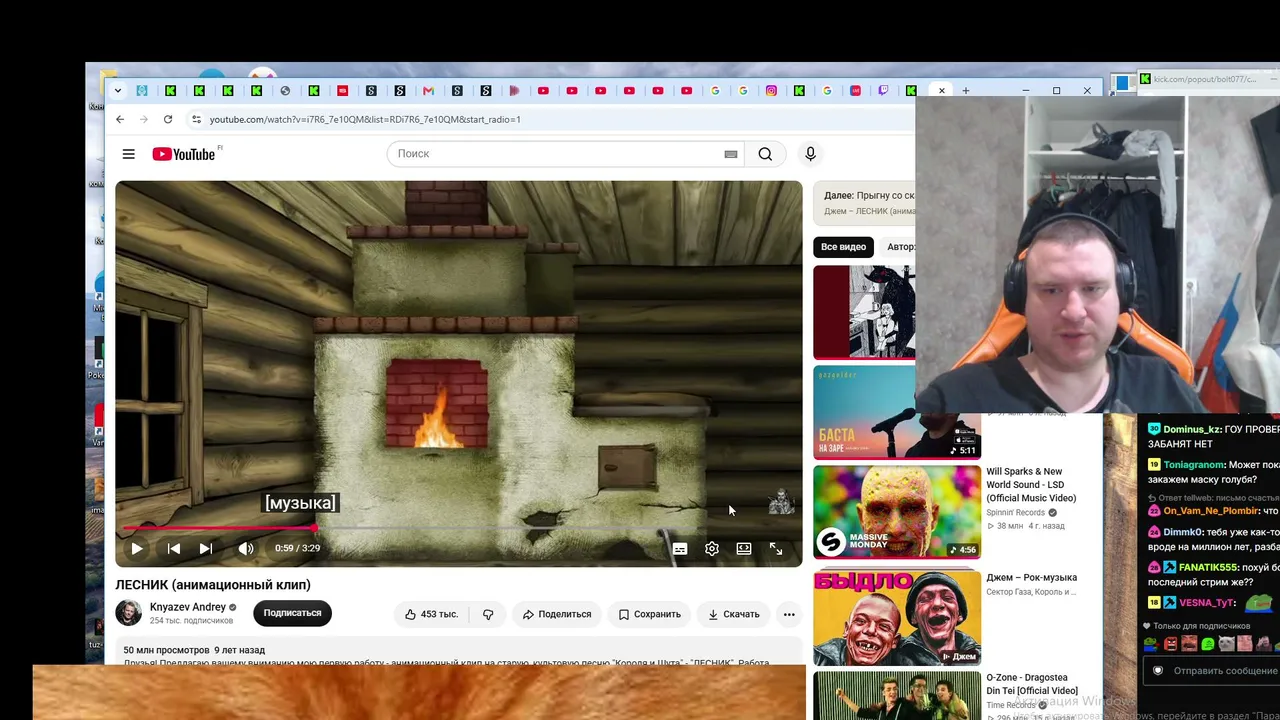
Task: Click the browser back arrow
Action: (120, 120)
